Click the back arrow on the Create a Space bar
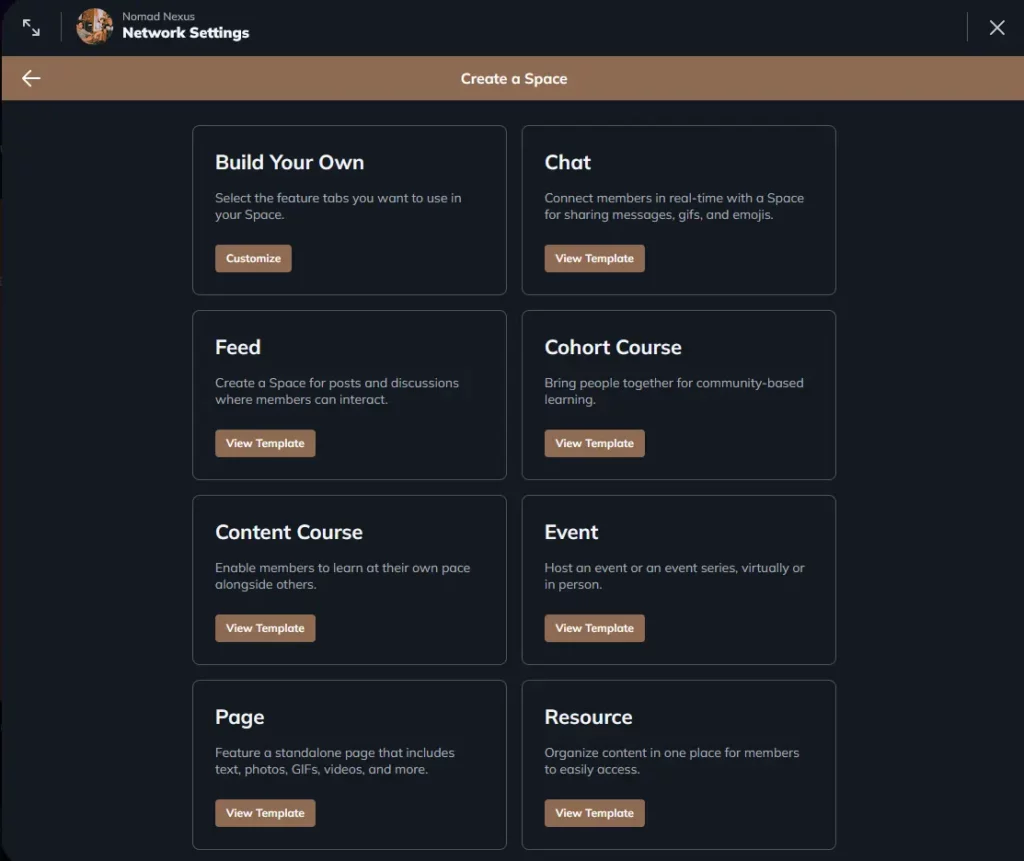Image resolution: width=1024 pixels, height=861 pixels. click(x=29, y=77)
